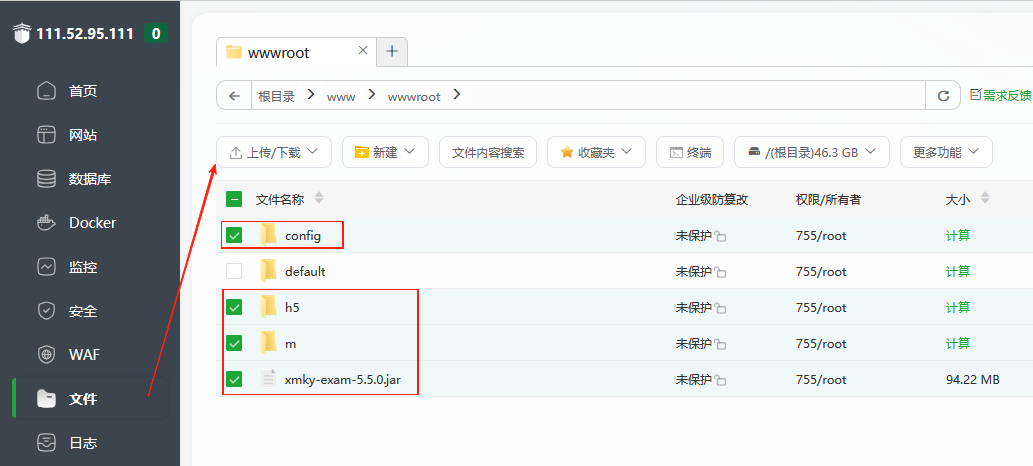Open a new tab with plus button
The width and height of the screenshot is (1033, 466).
[392, 52]
